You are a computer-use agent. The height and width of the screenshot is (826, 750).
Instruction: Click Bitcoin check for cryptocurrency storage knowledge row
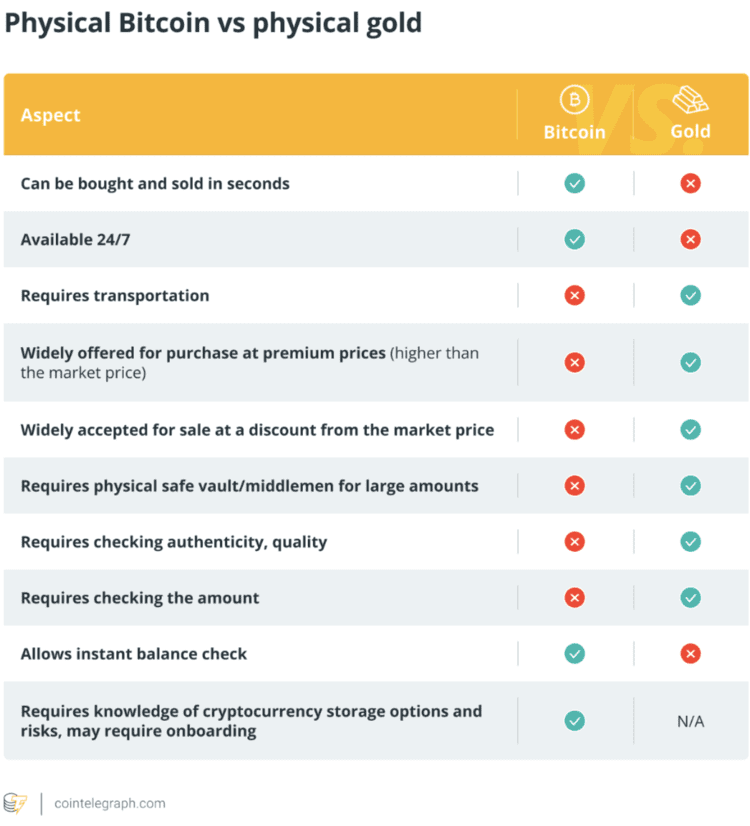click(575, 720)
